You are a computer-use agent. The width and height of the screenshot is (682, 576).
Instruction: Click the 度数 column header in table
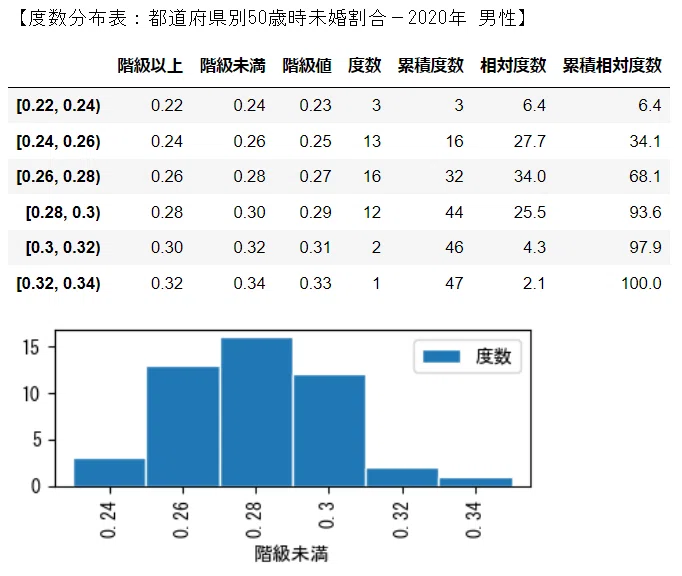tap(364, 66)
